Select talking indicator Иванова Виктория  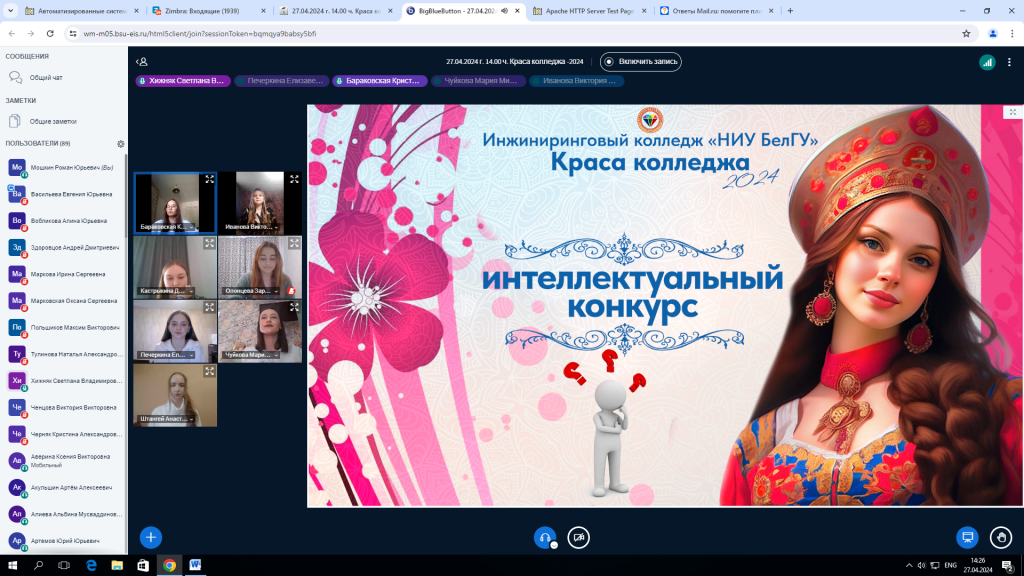(577, 81)
